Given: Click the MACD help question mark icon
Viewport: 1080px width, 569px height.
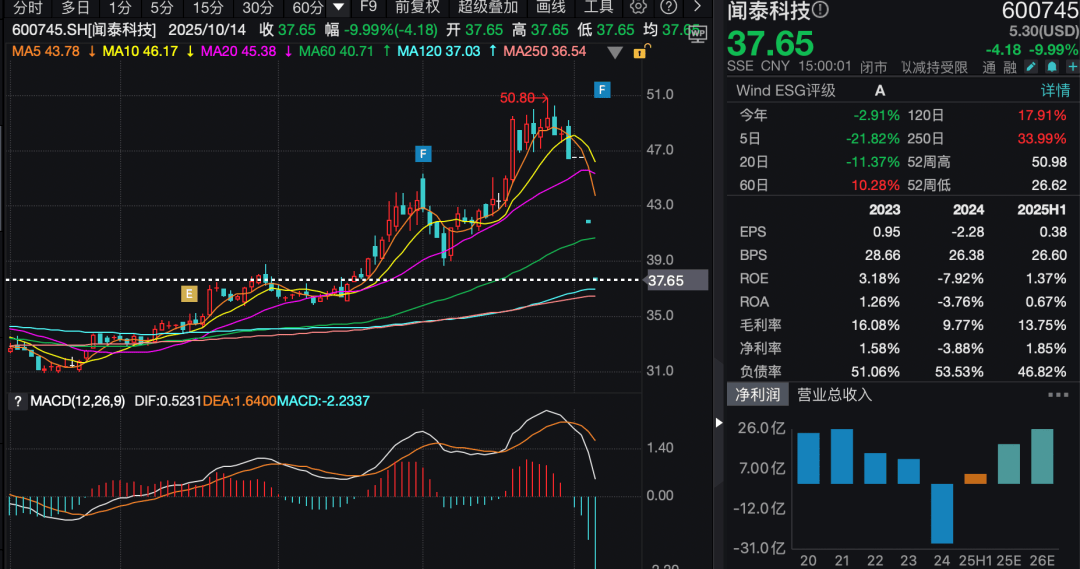Looking at the screenshot, I should point(17,401).
